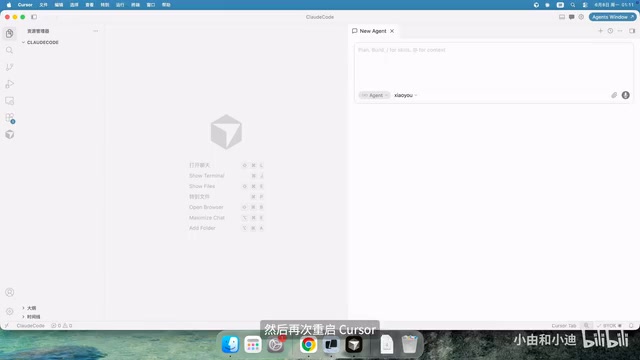Open Finder from the Dock
Image resolution: width=640 pixels, height=360 pixels.
pos(230,344)
